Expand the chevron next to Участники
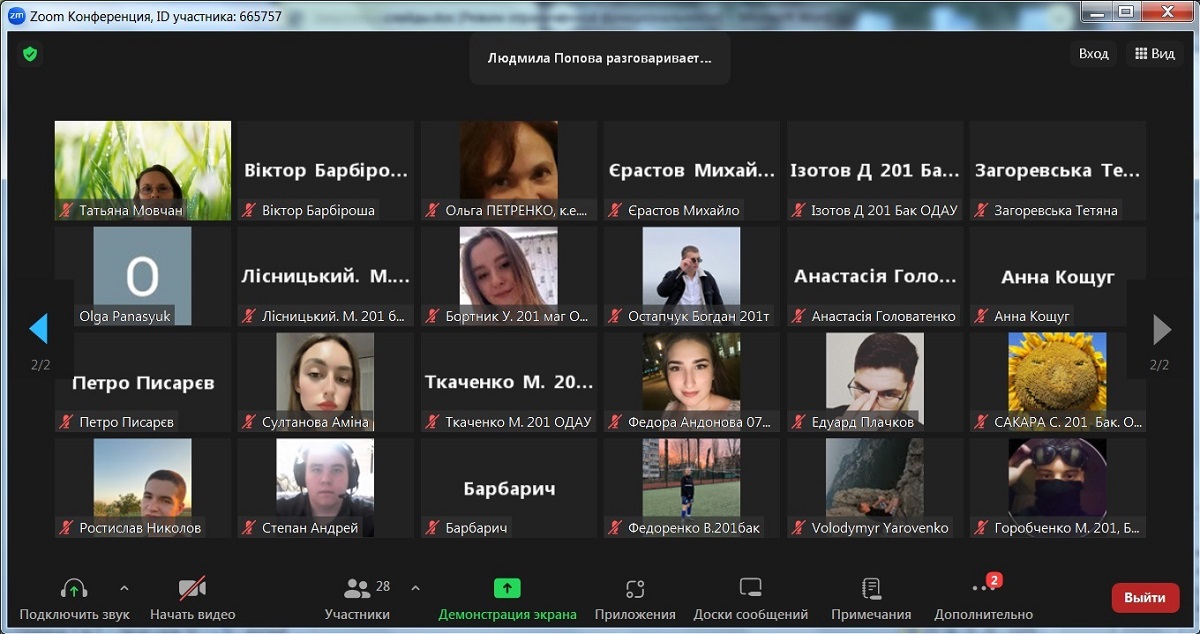This screenshot has width=1200, height=634. click(x=416, y=588)
